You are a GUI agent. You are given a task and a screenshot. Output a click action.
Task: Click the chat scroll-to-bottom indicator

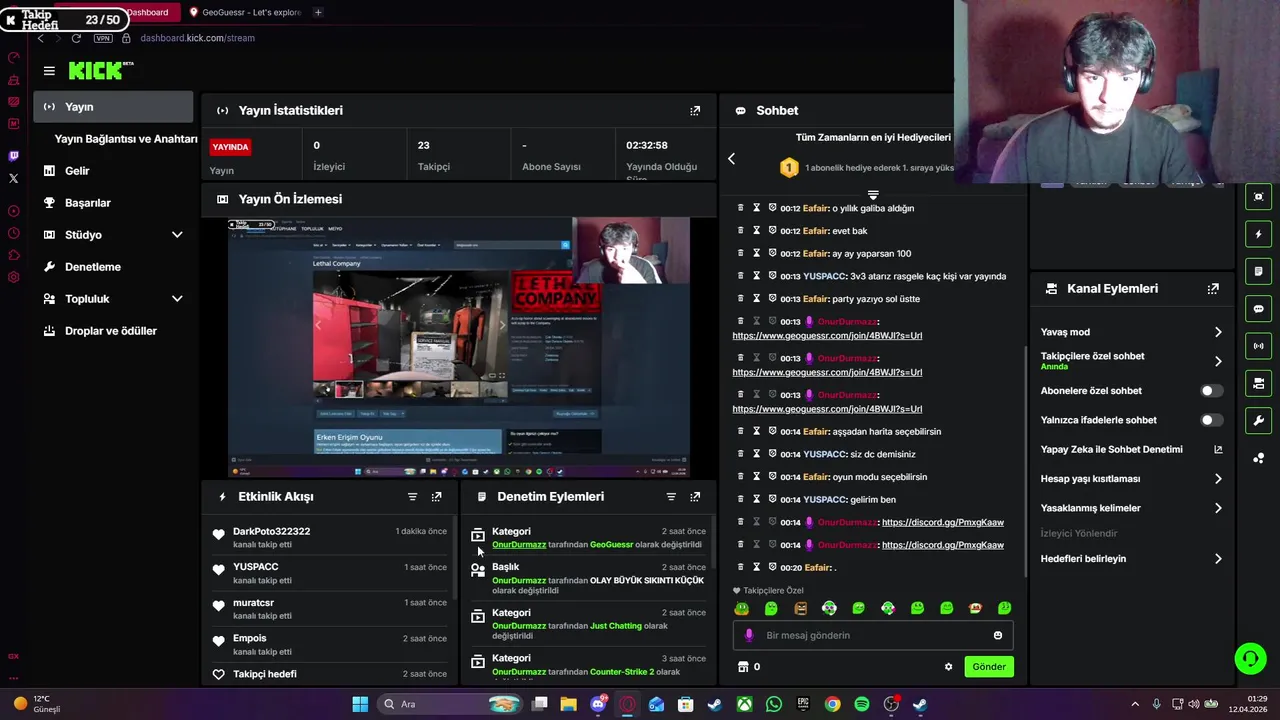point(873,195)
